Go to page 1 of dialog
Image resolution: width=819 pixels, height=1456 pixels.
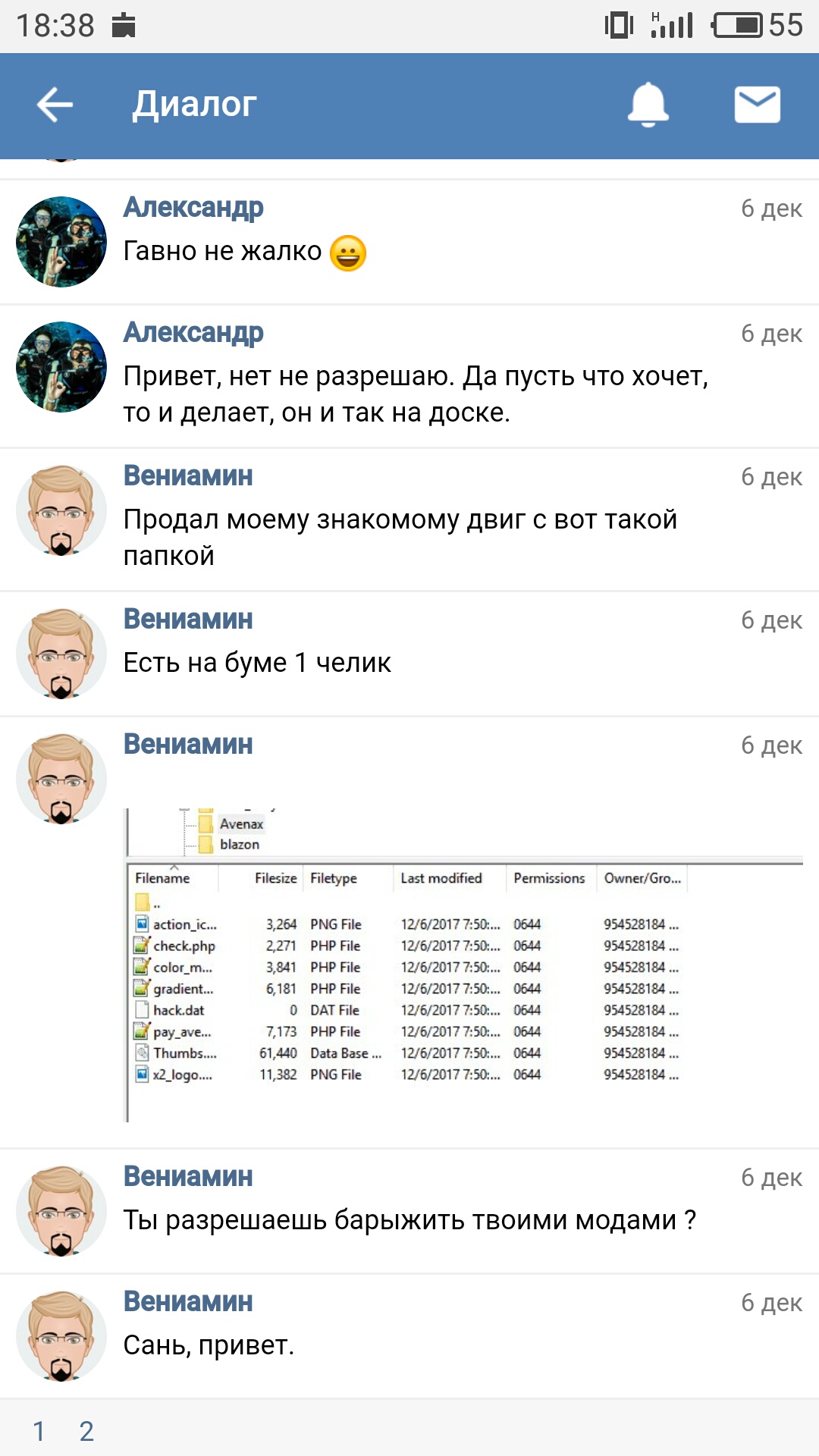click(39, 1431)
